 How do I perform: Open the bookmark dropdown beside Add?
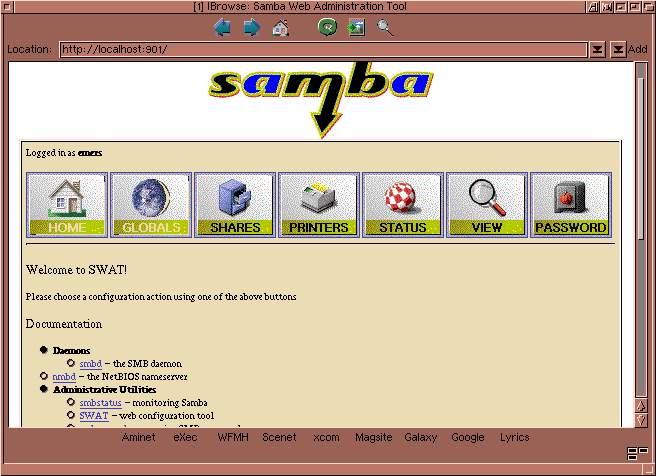point(618,49)
